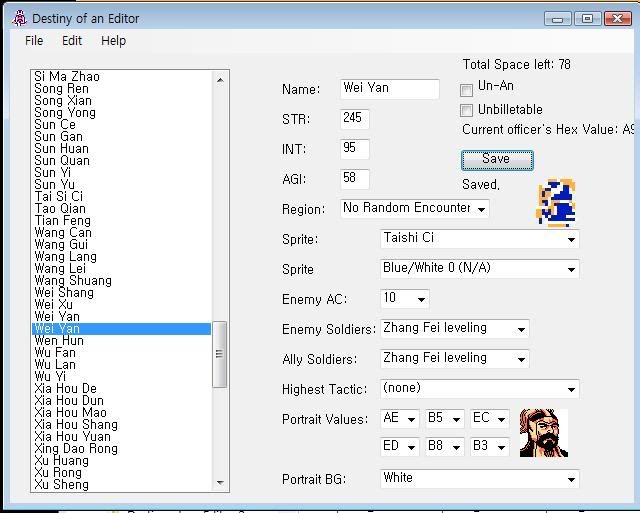Click the STR value field
This screenshot has height=513, width=640.
pyautogui.click(x=354, y=119)
